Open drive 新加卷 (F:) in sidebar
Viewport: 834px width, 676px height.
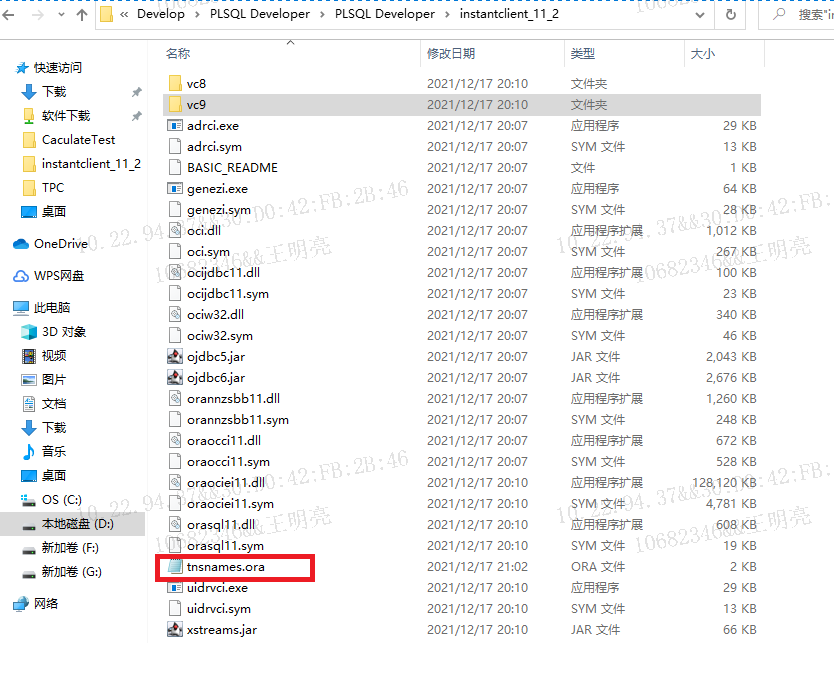pos(70,547)
